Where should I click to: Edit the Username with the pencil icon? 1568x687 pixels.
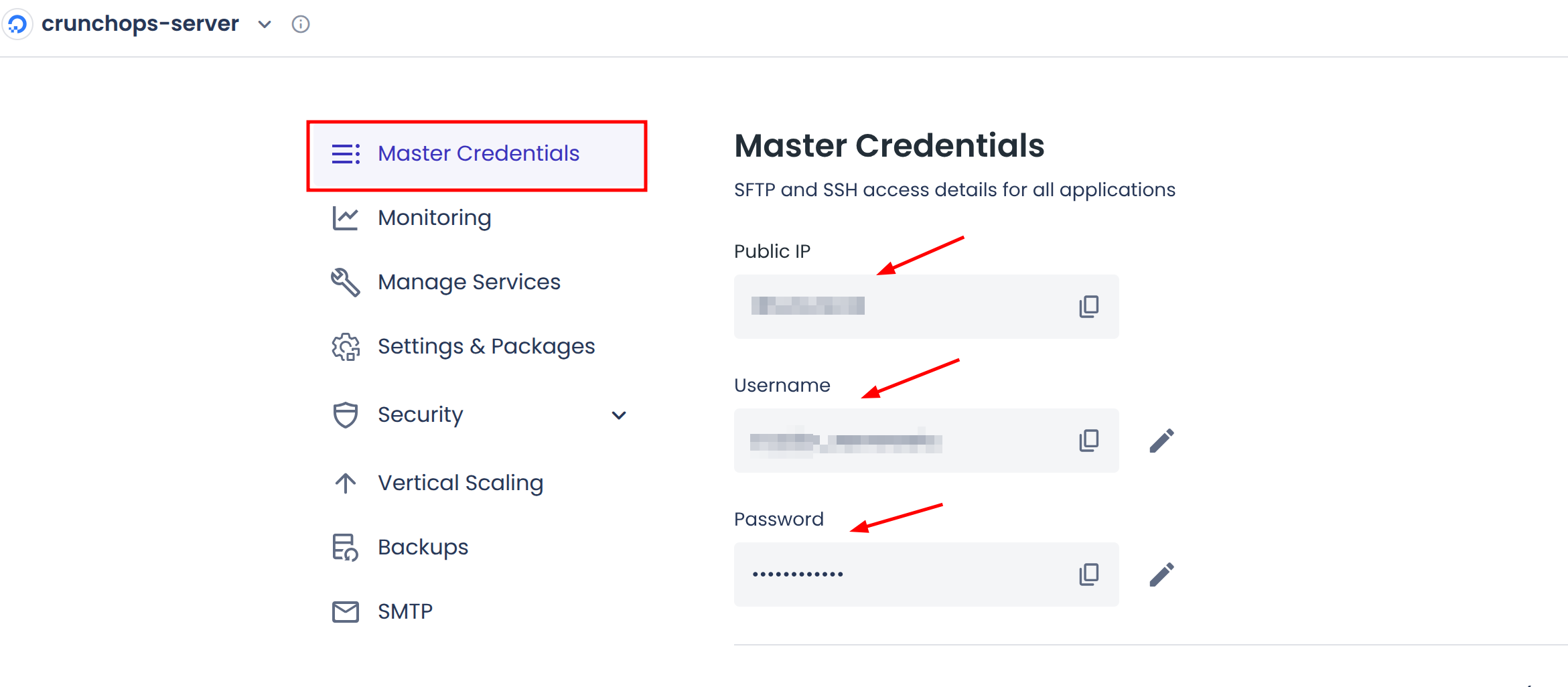point(1161,440)
